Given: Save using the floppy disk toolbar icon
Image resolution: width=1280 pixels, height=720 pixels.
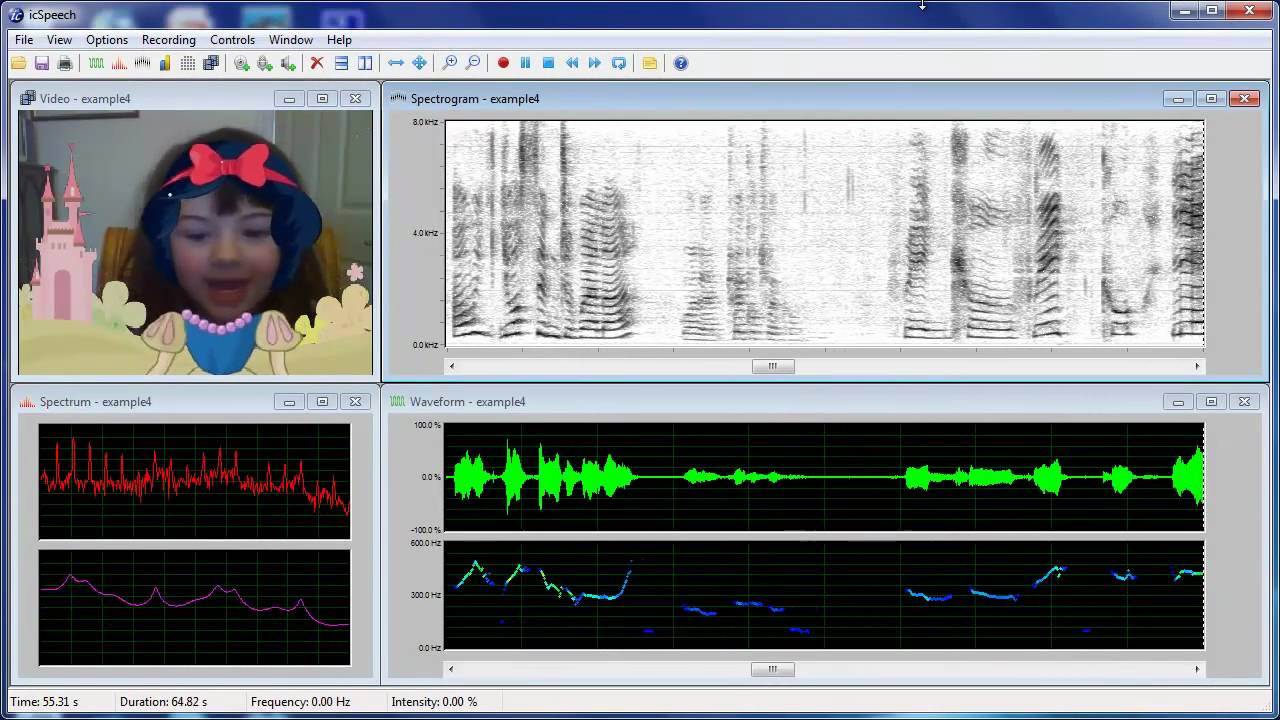Looking at the screenshot, I should click(x=42, y=63).
